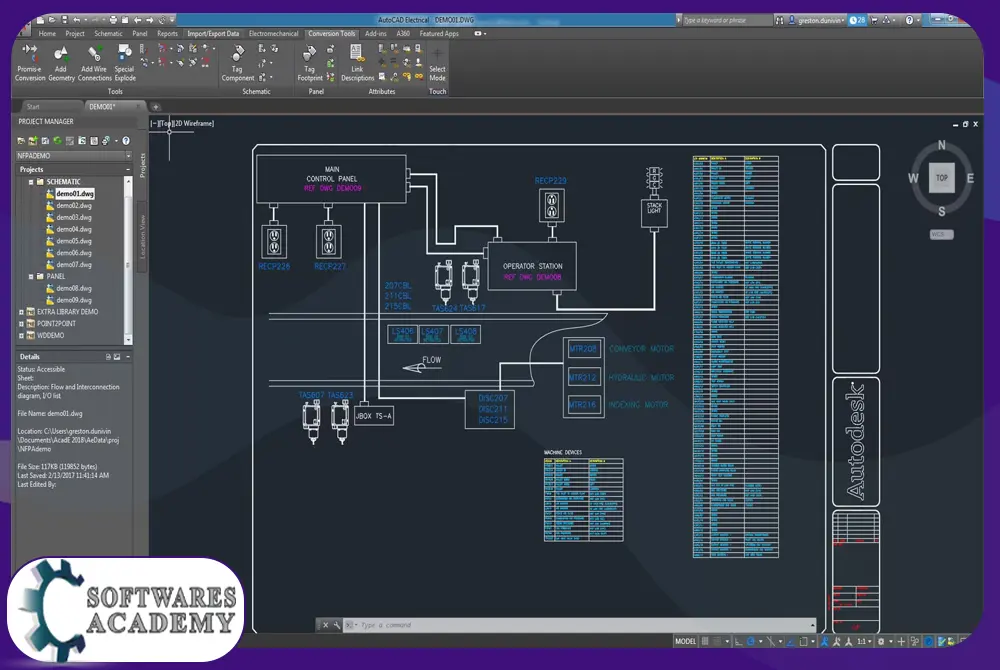The image size is (1000, 670).
Task: Expand the POINT2POINT project
Action: pyautogui.click(x=21, y=324)
